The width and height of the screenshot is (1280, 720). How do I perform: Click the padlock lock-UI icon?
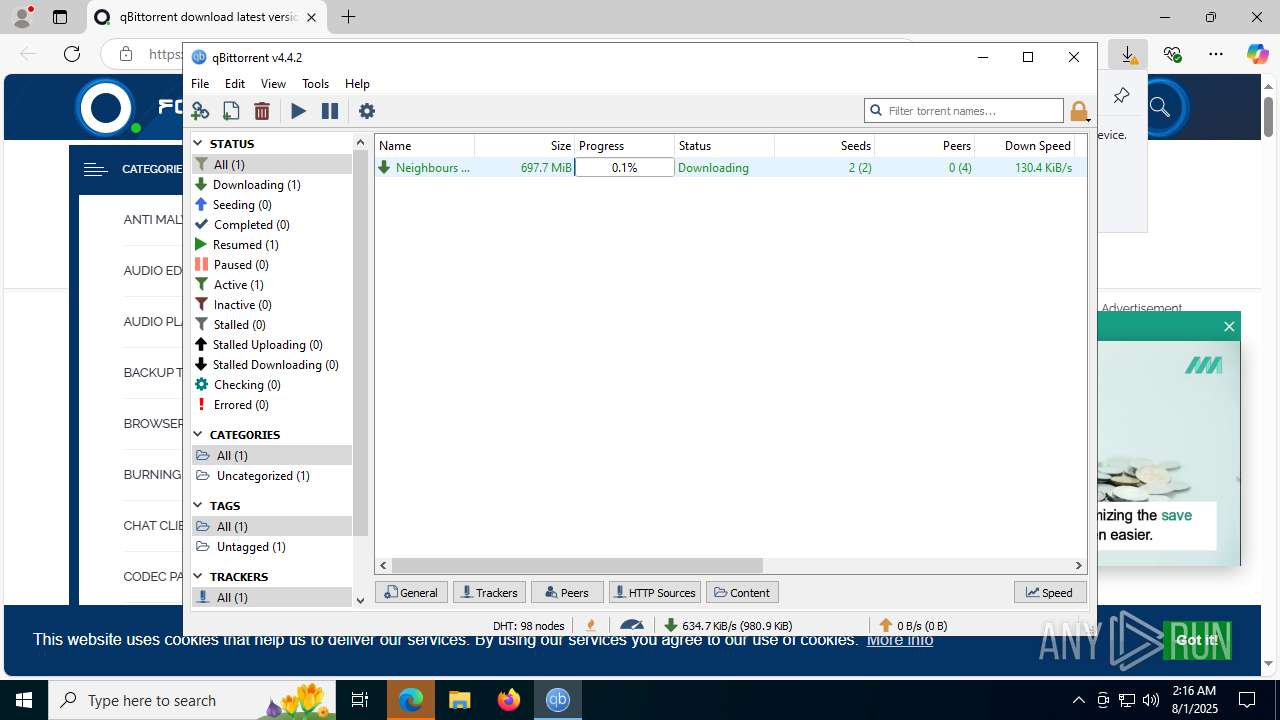pyautogui.click(x=1078, y=111)
